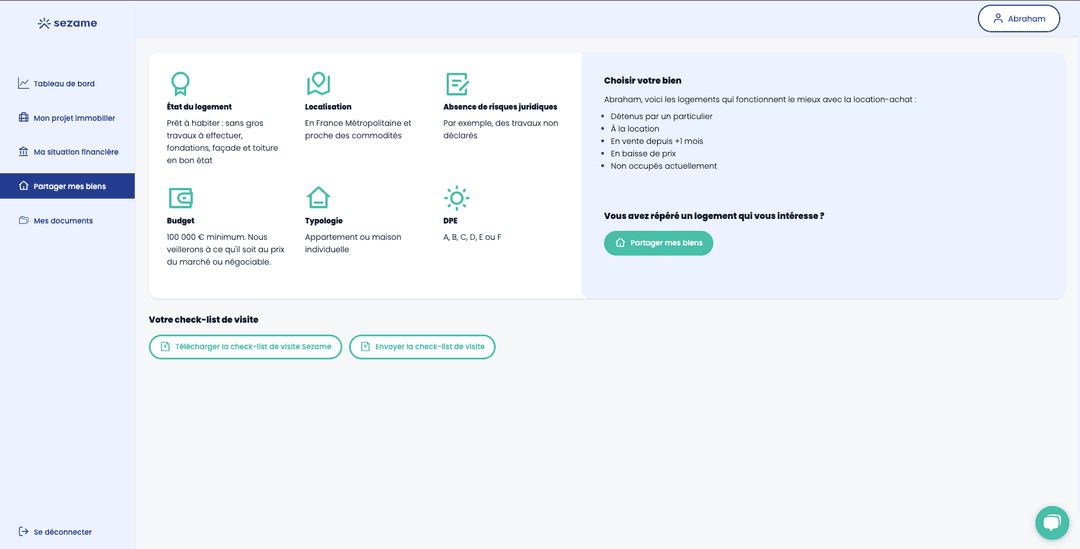Click Envoyer la check-list de visite
The image size is (1080, 549).
pyautogui.click(x=422, y=347)
